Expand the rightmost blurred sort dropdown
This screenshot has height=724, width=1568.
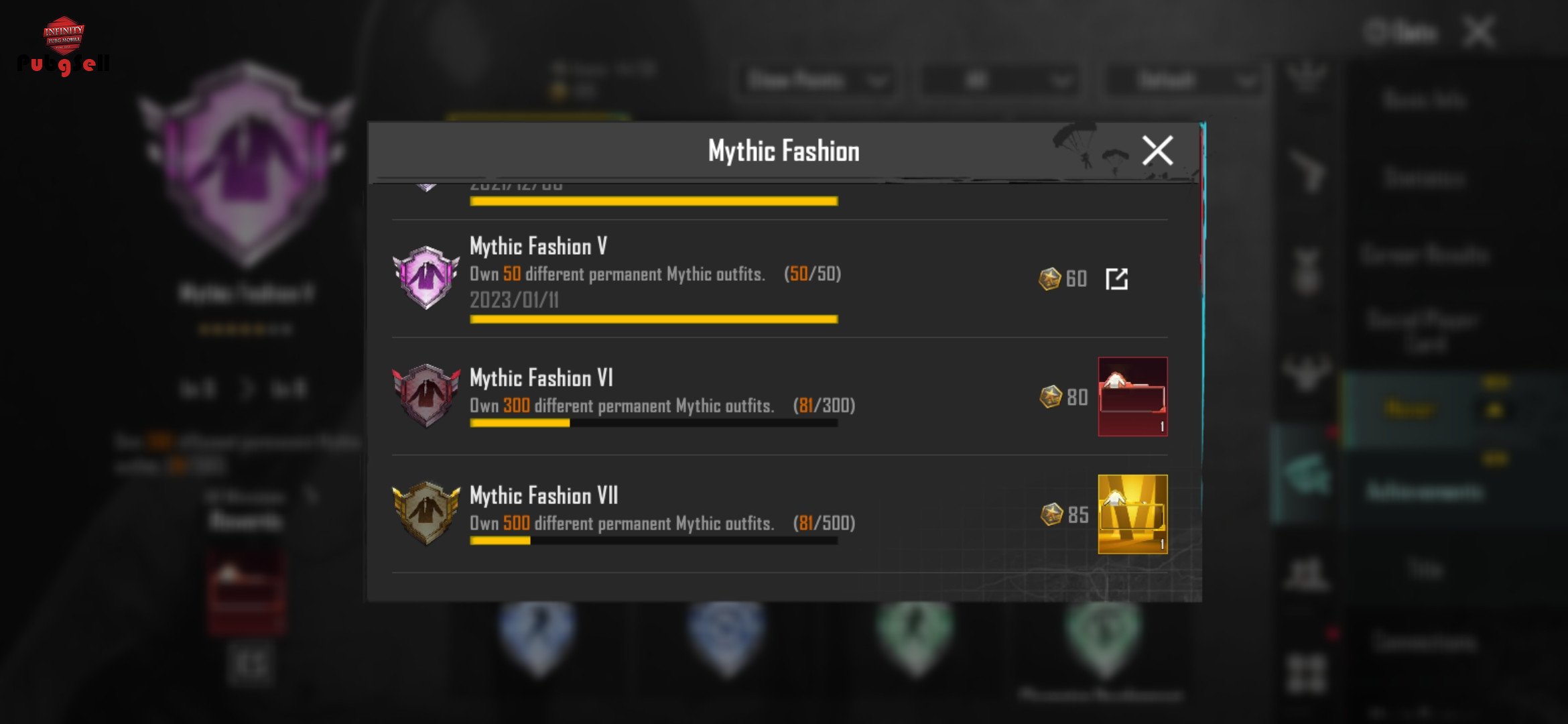click(x=1183, y=81)
